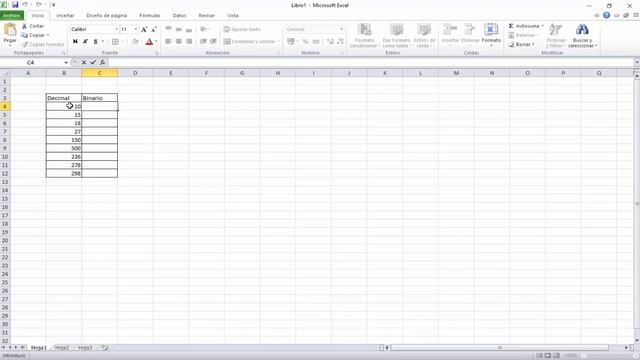Viewport: 640px width, 360px height.
Task: Open the Name Box dropdown arrow
Action: (x=66, y=62)
